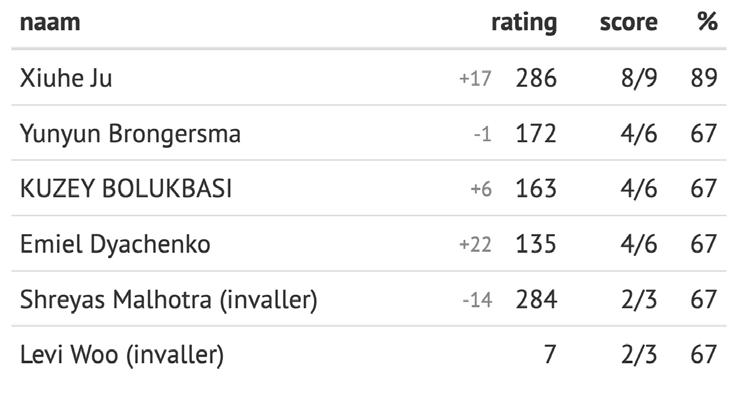This screenshot has width=739, height=396.
Task: Select Levi Woo's rating 7
Action: coord(550,355)
